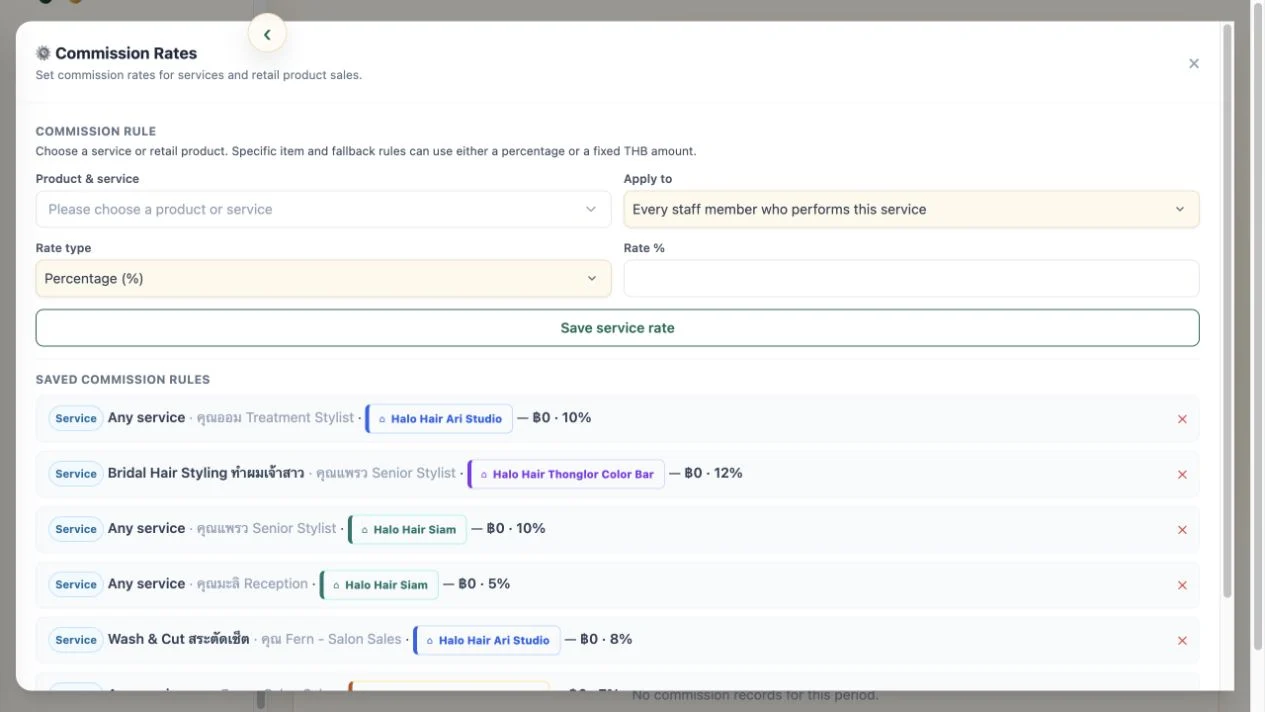Click the Halo Hair Ari Studio tag in Wash & Cut row
1265x712 pixels.
(x=487, y=640)
